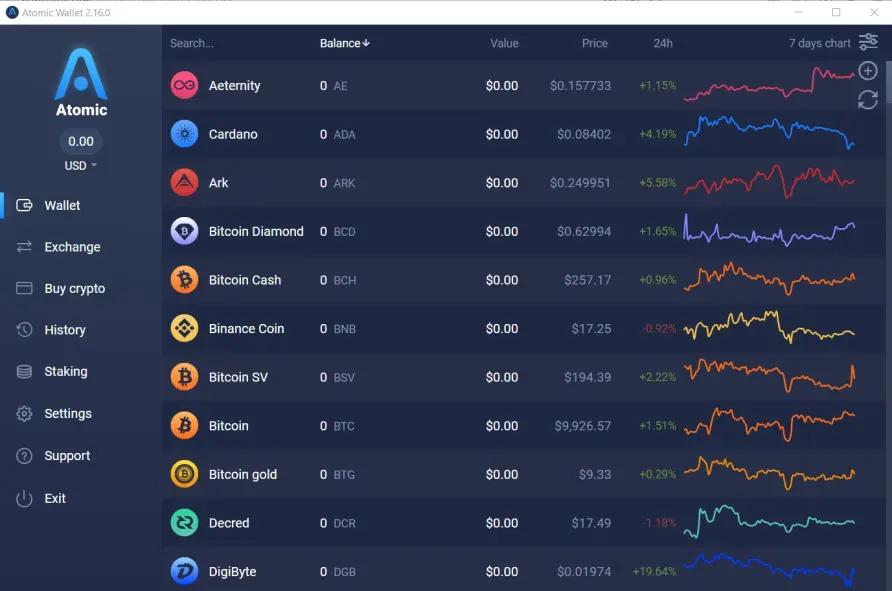This screenshot has width=892, height=591.
Task: Select the Aeternity name text
Action: click(234, 85)
